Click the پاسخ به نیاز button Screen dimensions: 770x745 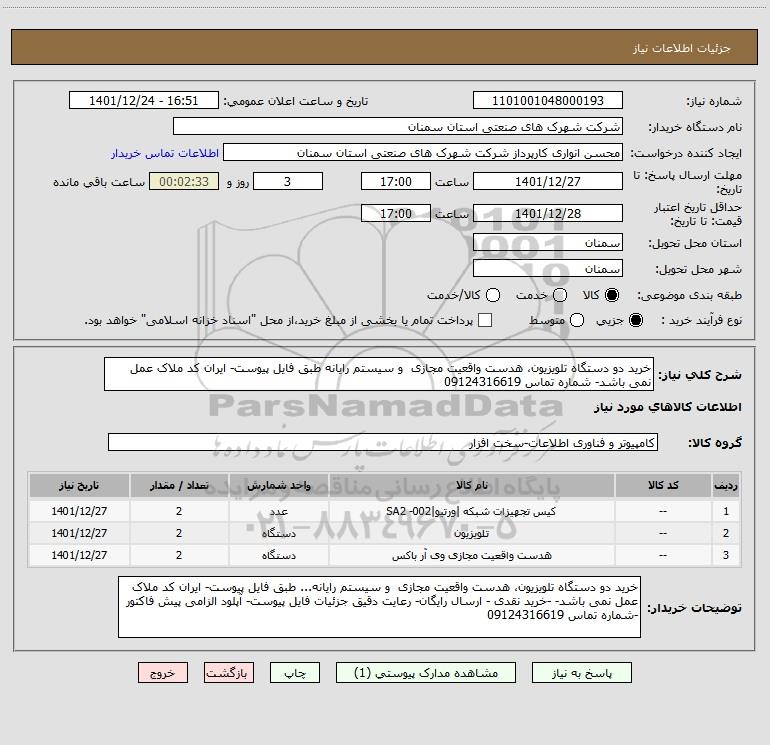point(582,673)
